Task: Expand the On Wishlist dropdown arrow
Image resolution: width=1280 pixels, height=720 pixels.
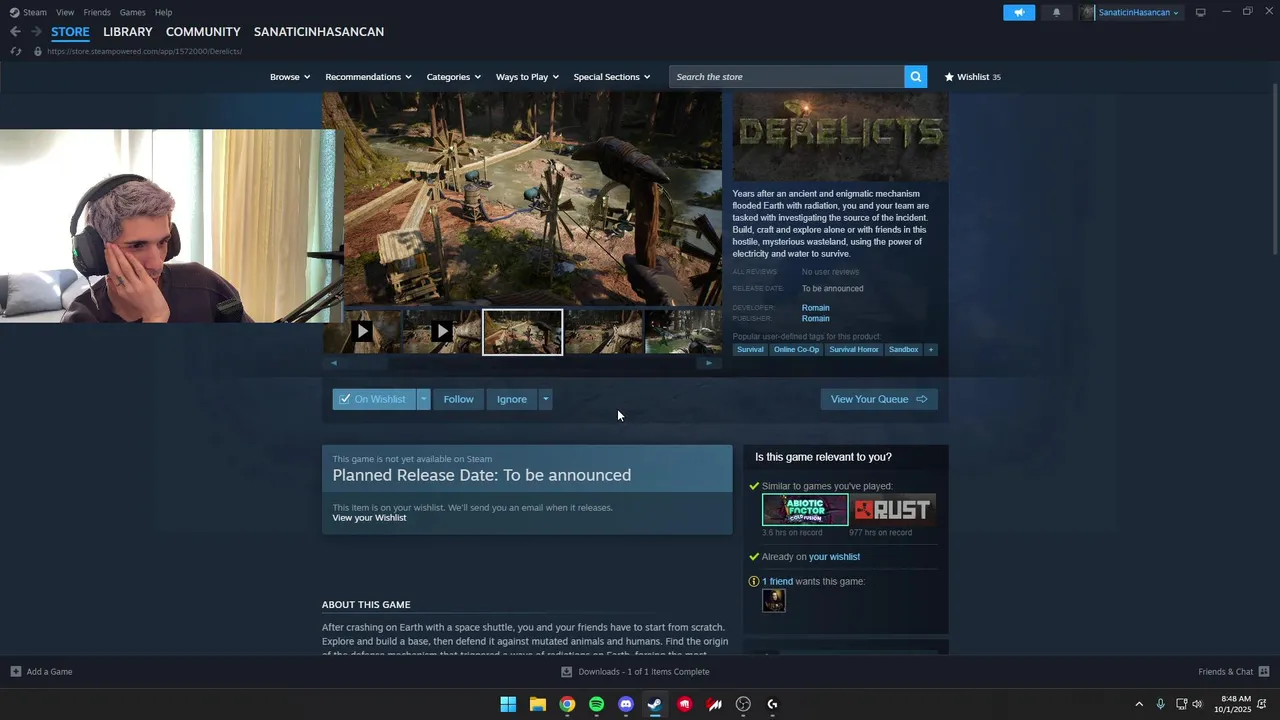Action: (423, 399)
